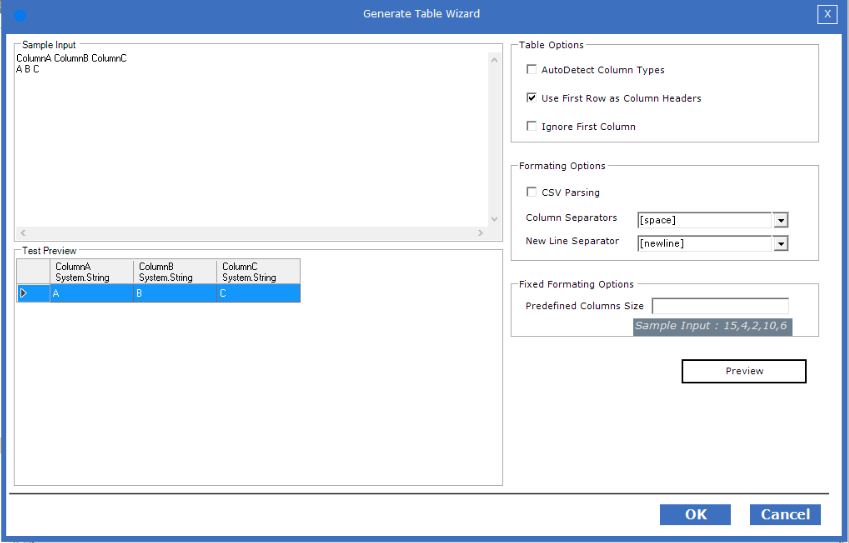Click the Sample Input scroll down arrow
This screenshot has height=543, width=849.
tap(493, 218)
